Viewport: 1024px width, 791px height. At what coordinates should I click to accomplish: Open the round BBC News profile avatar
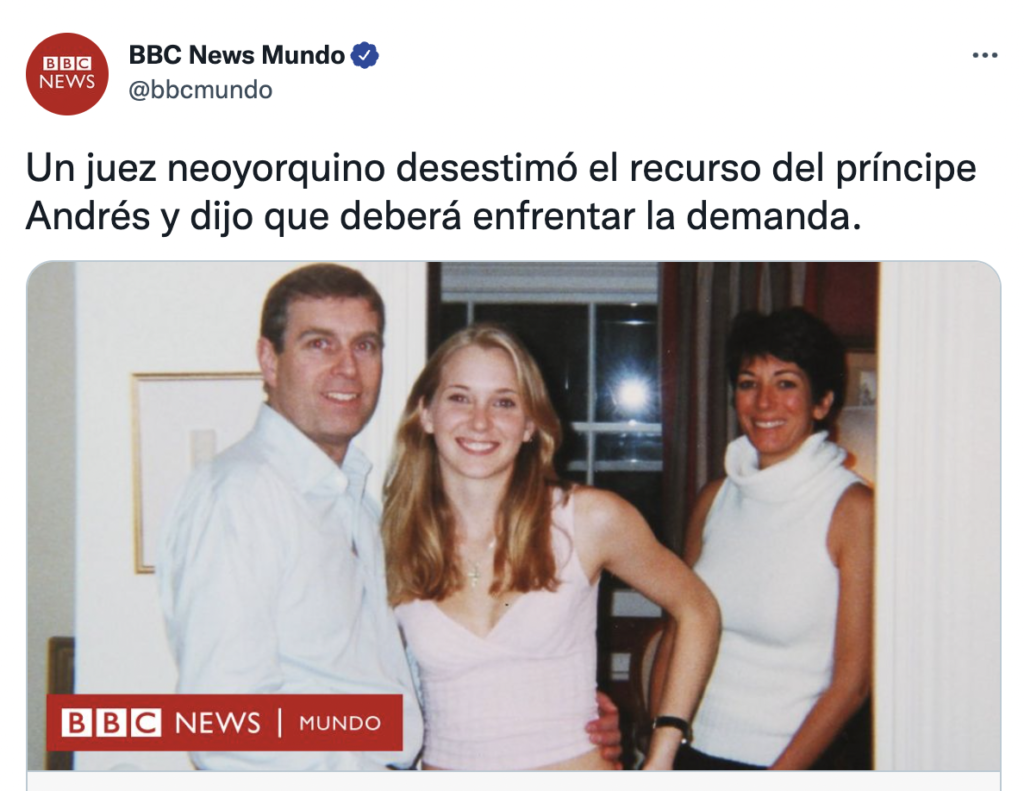[x=67, y=74]
